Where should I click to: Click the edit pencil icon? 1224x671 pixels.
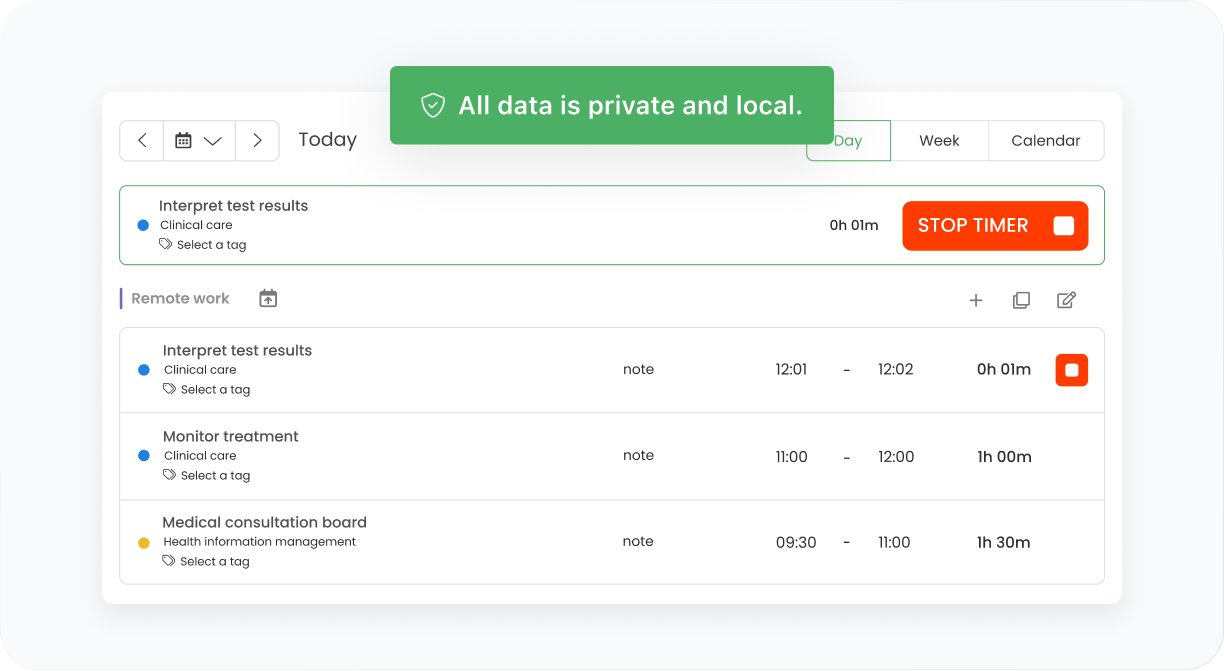[x=1066, y=300]
